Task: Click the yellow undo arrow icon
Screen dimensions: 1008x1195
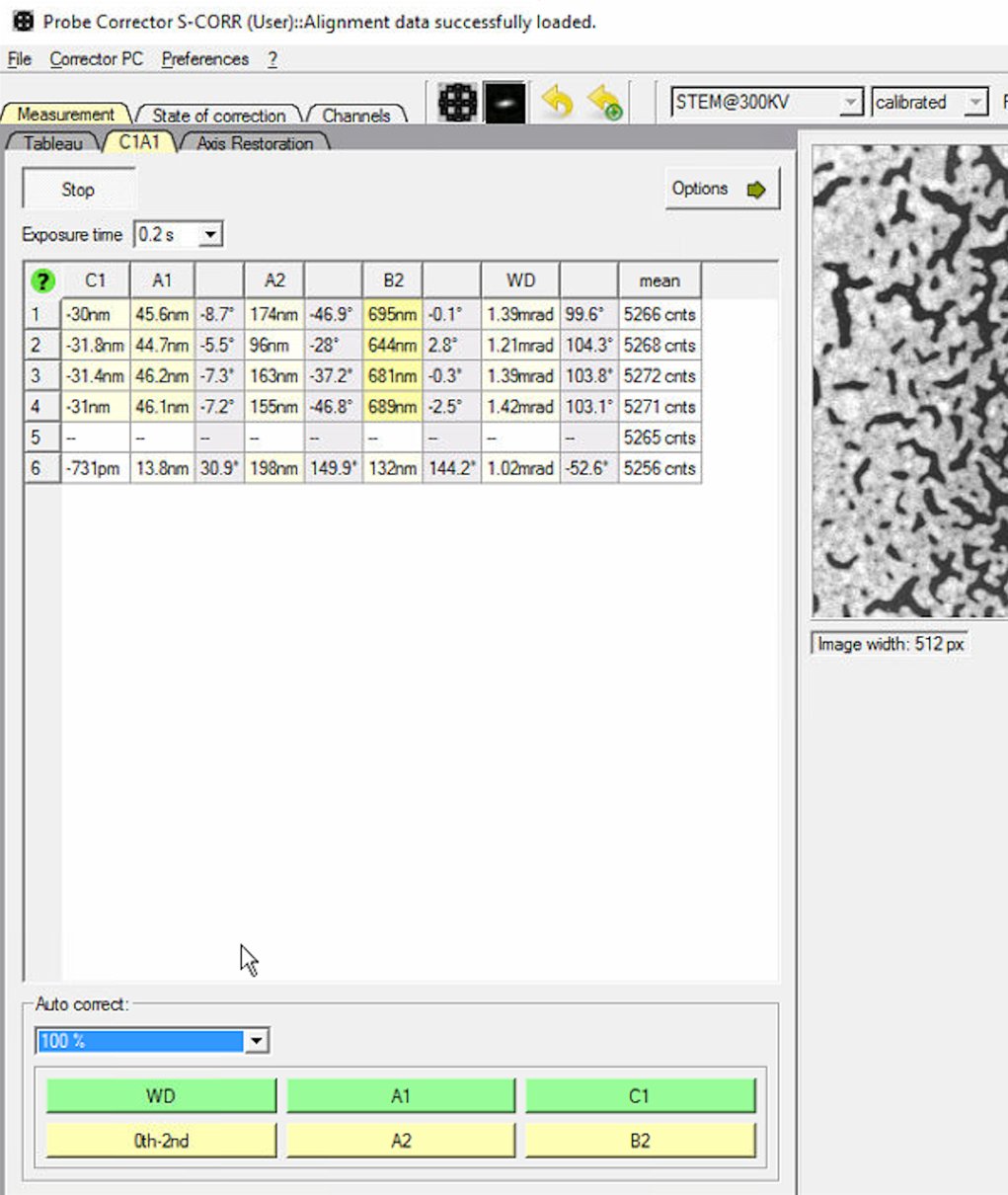Action: click(x=558, y=102)
